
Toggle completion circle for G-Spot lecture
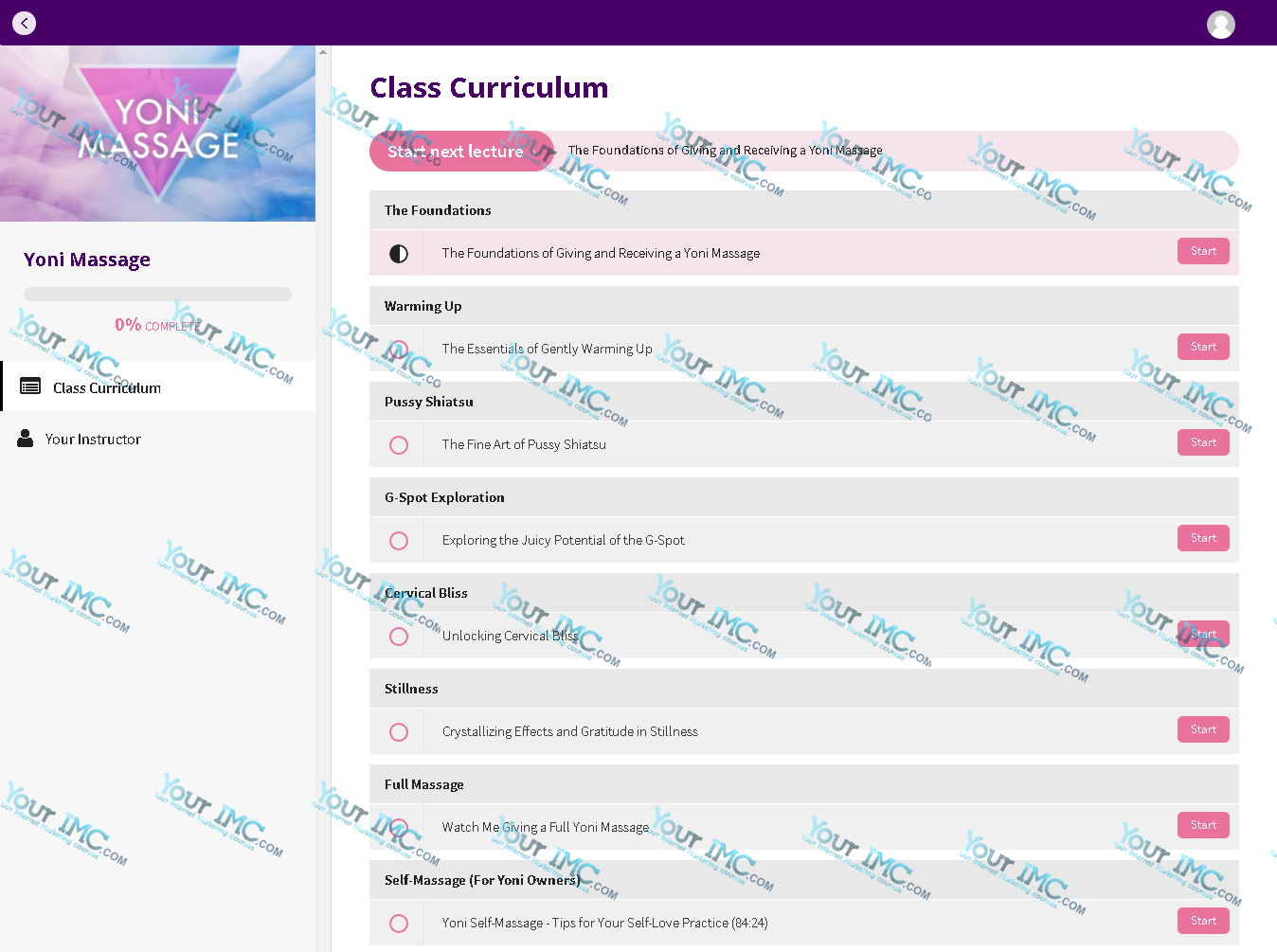[399, 541]
